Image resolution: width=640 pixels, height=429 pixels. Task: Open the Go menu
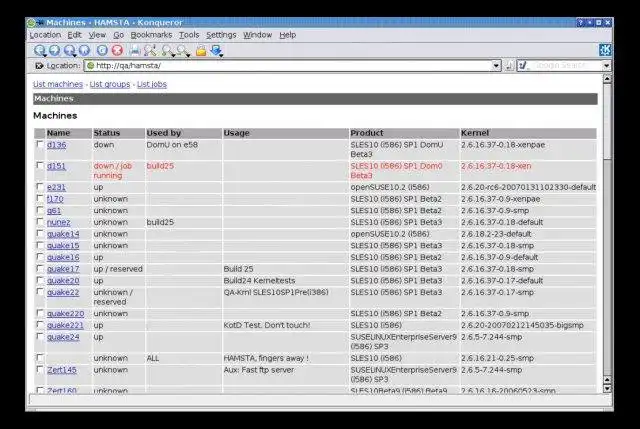[118, 35]
